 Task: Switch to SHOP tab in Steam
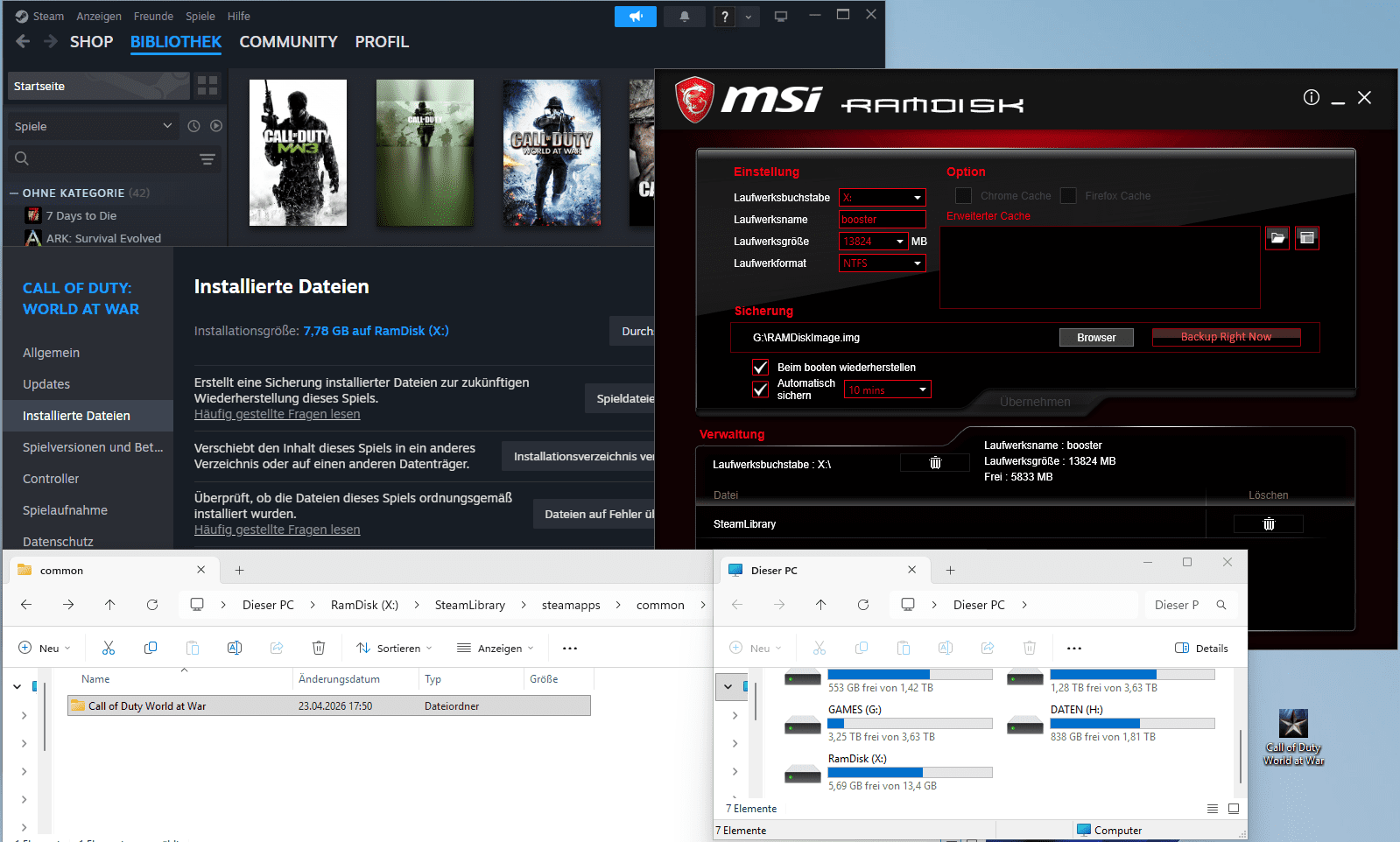pyautogui.click(x=91, y=42)
